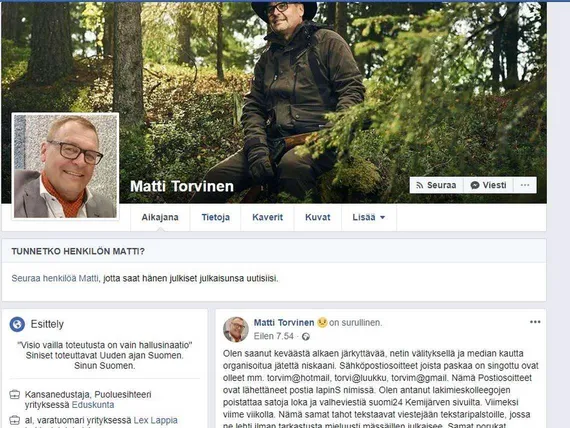Open the Lex Lappia link
The height and width of the screenshot is (428, 570).
(x=156, y=420)
